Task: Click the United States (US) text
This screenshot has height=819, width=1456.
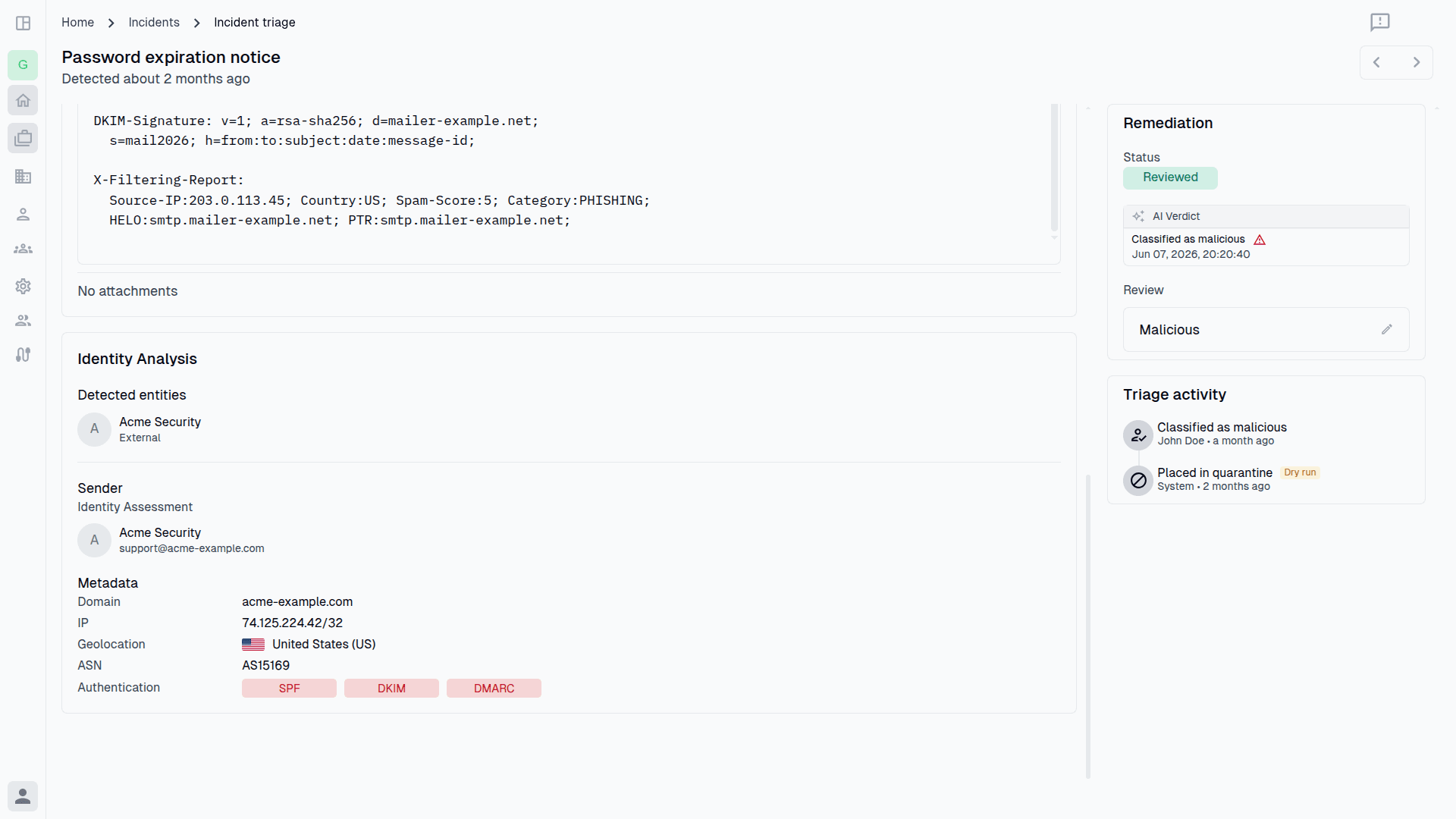Action: point(324,644)
